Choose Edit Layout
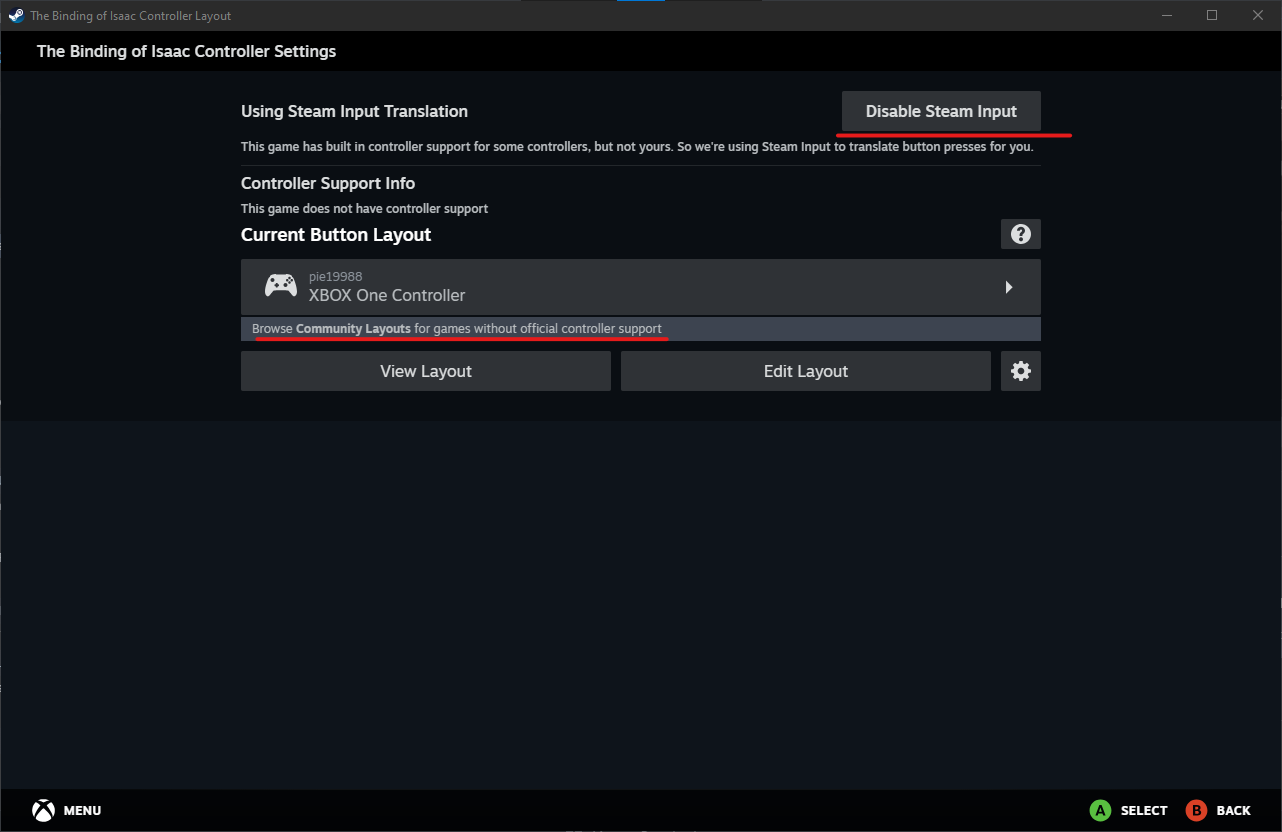 [805, 371]
